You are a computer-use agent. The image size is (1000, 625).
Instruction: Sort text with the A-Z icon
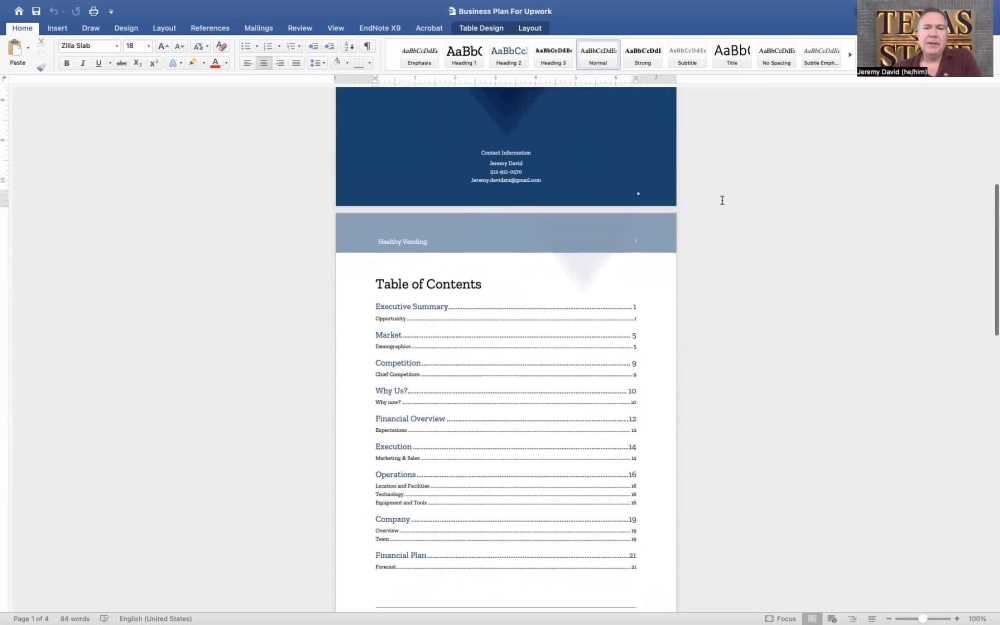349,46
